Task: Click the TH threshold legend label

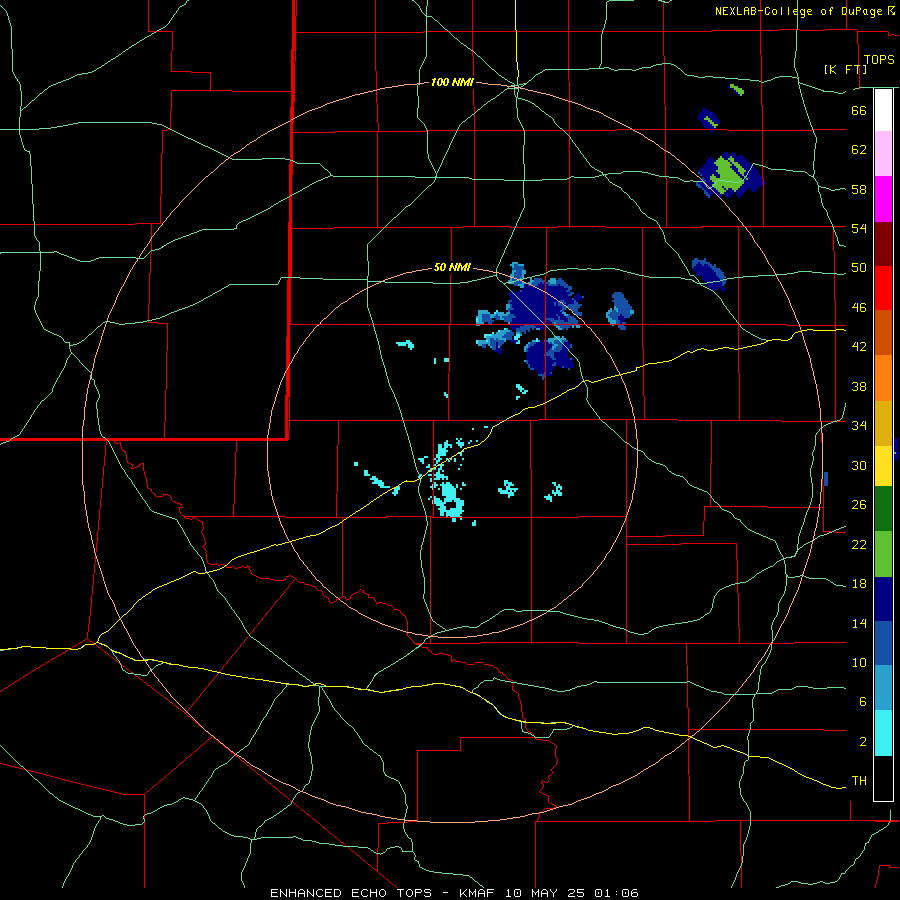Action: tap(859, 781)
